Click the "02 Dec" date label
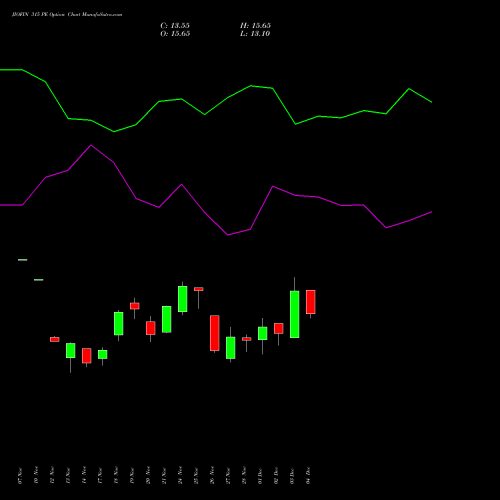This screenshot has height=500, width=500. point(277,475)
